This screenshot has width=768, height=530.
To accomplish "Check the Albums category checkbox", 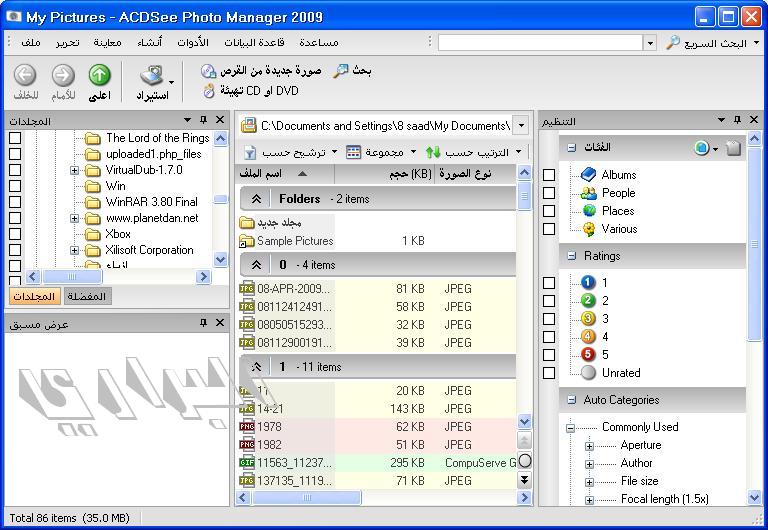I will [549, 175].
